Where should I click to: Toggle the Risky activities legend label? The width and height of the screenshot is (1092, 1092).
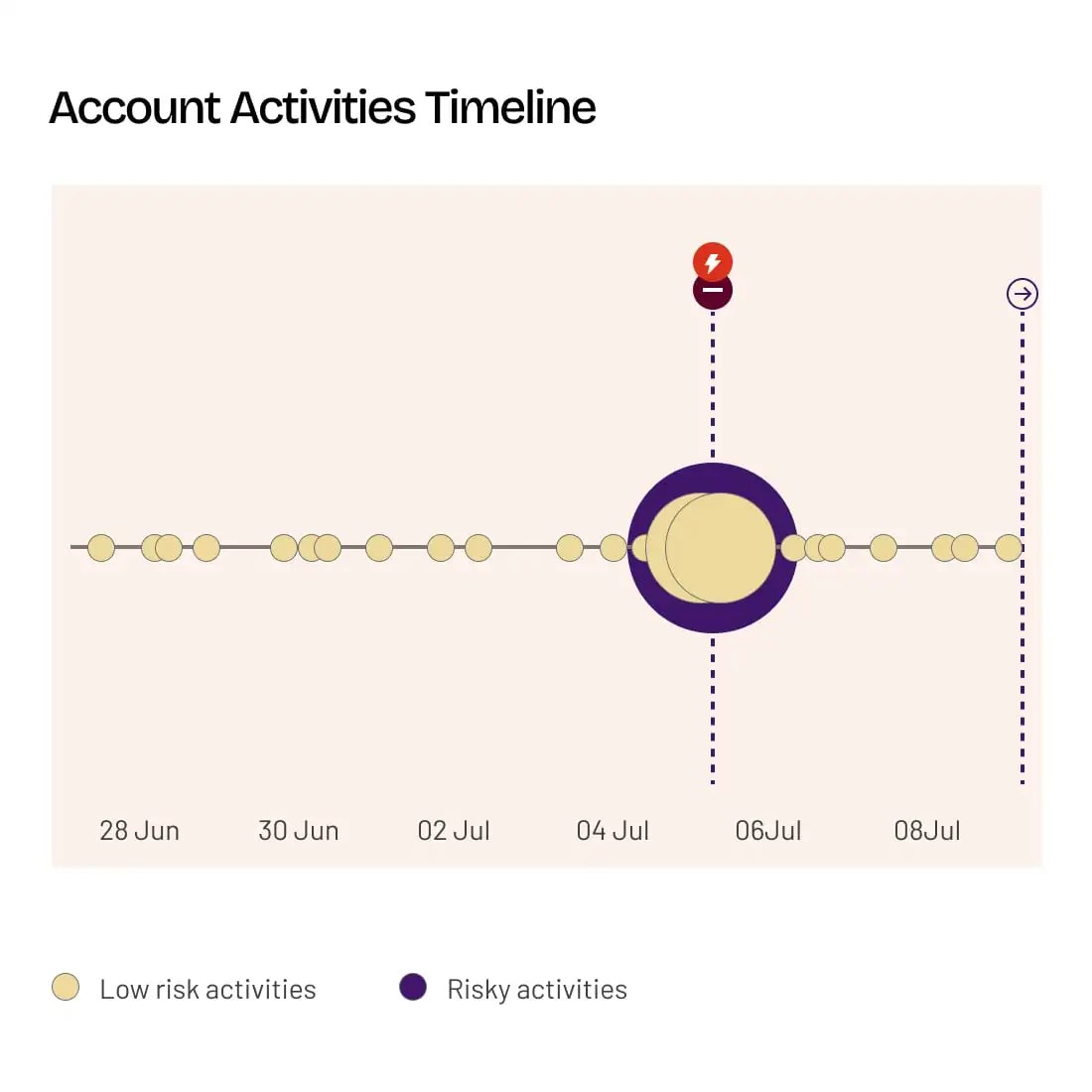click(537, 990)
